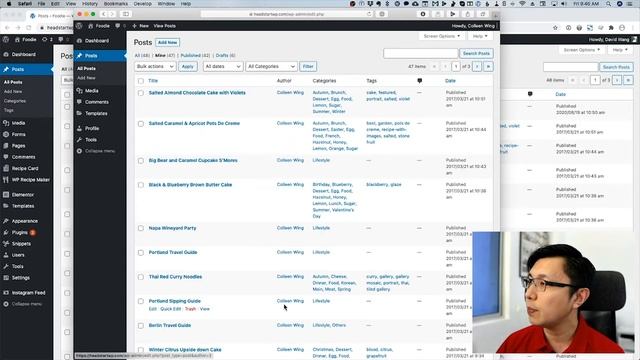The height and width of the screenshot is (360, 640).
Task: Click Search Posts button in front window
Action: [476, 53]
